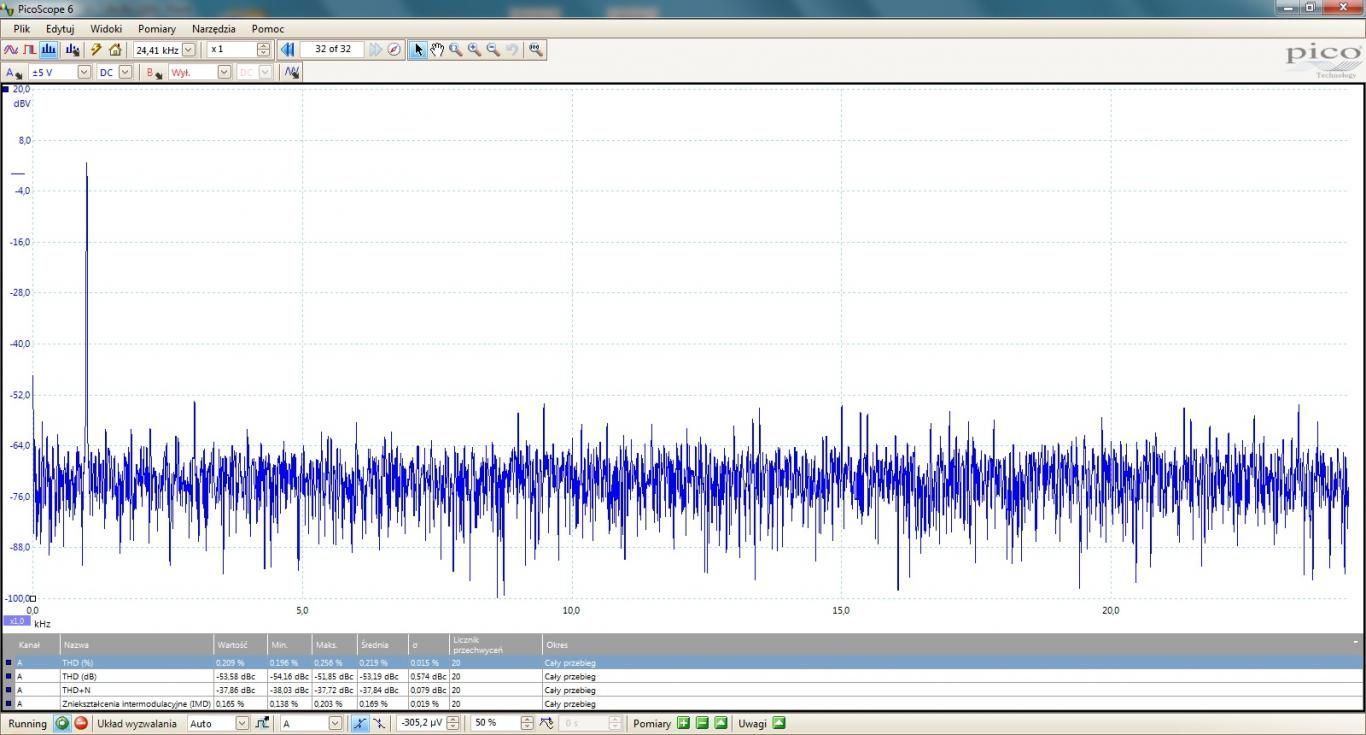Click the -53,58 dBc THD value
Viewport: 1366px width, 735px height.
(x=235, y=676)
